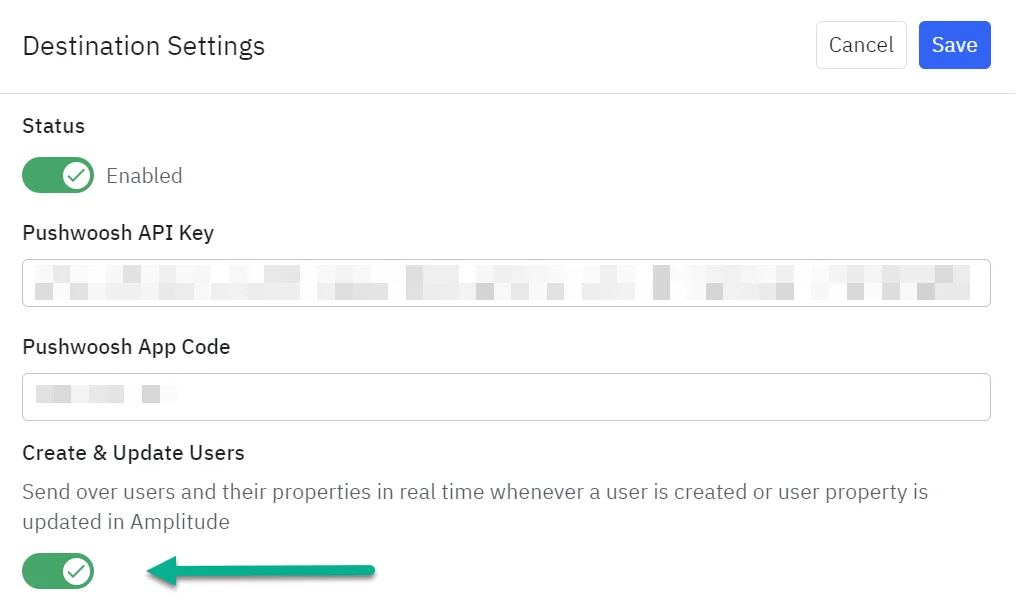Image resolution: width=1016 pixels, height=608 pixels.
Task: Click the Status section label
Action: [x=53, y=126]
